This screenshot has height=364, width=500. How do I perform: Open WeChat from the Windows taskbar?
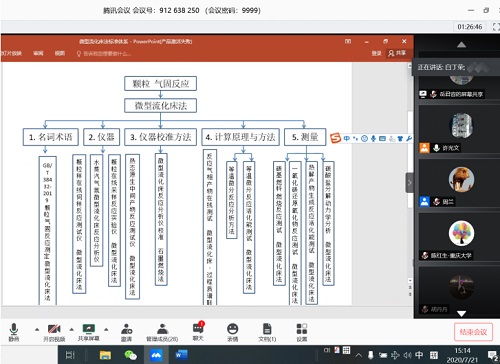point(130,355)
